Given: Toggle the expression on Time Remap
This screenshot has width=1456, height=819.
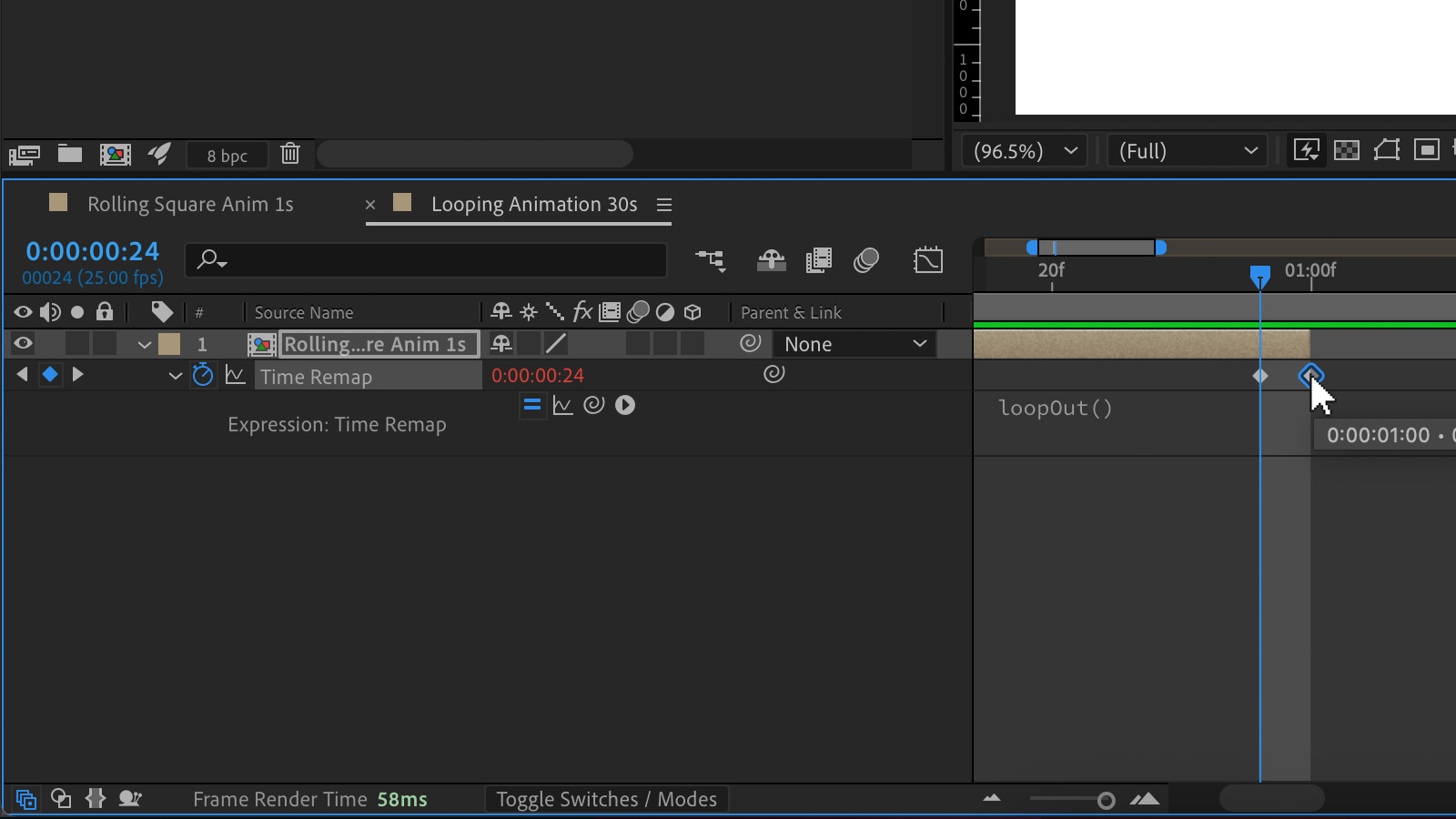Looking at the screenshot, I should 532,405.
